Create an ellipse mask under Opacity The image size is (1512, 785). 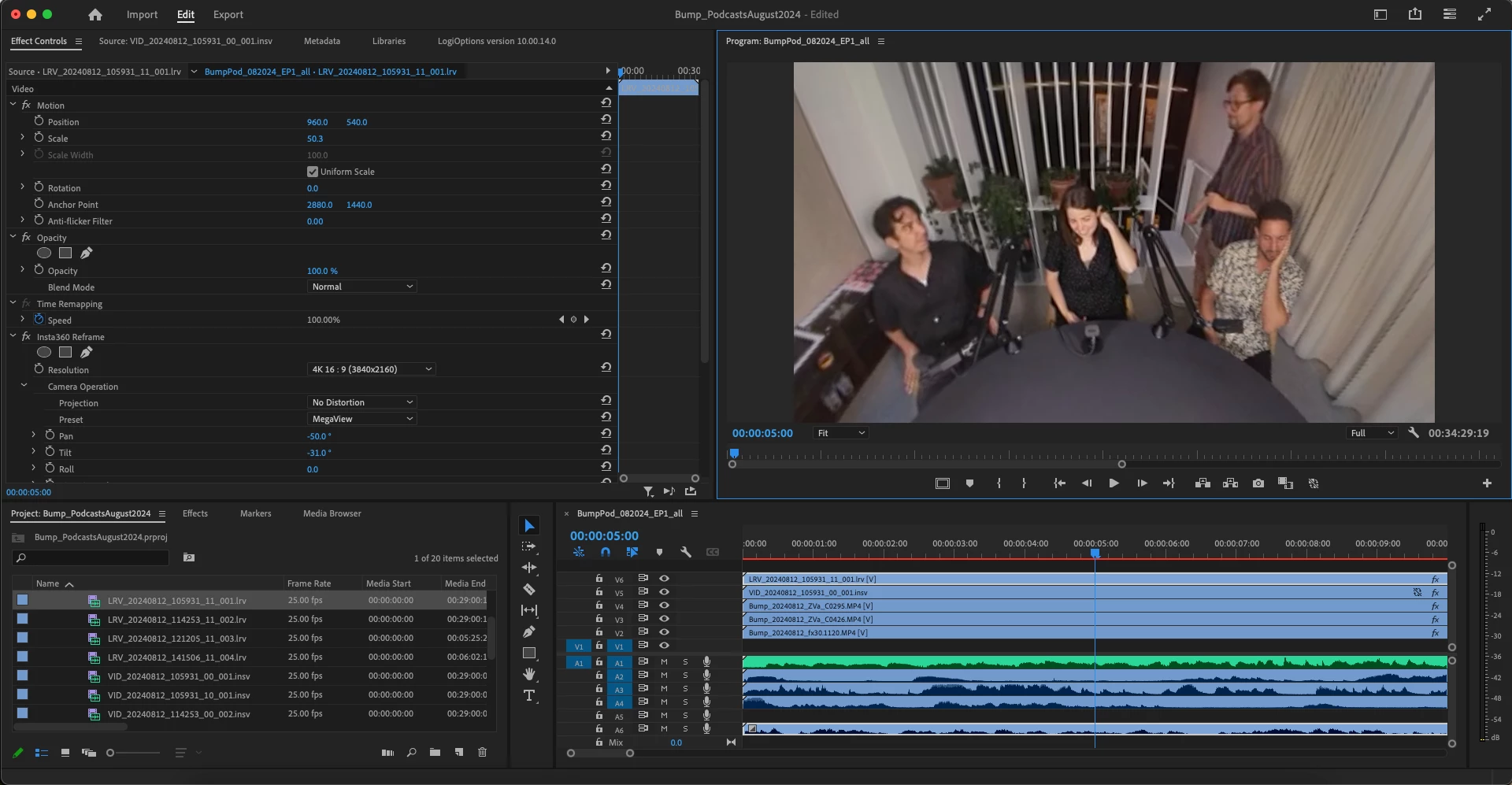point(44,253)
